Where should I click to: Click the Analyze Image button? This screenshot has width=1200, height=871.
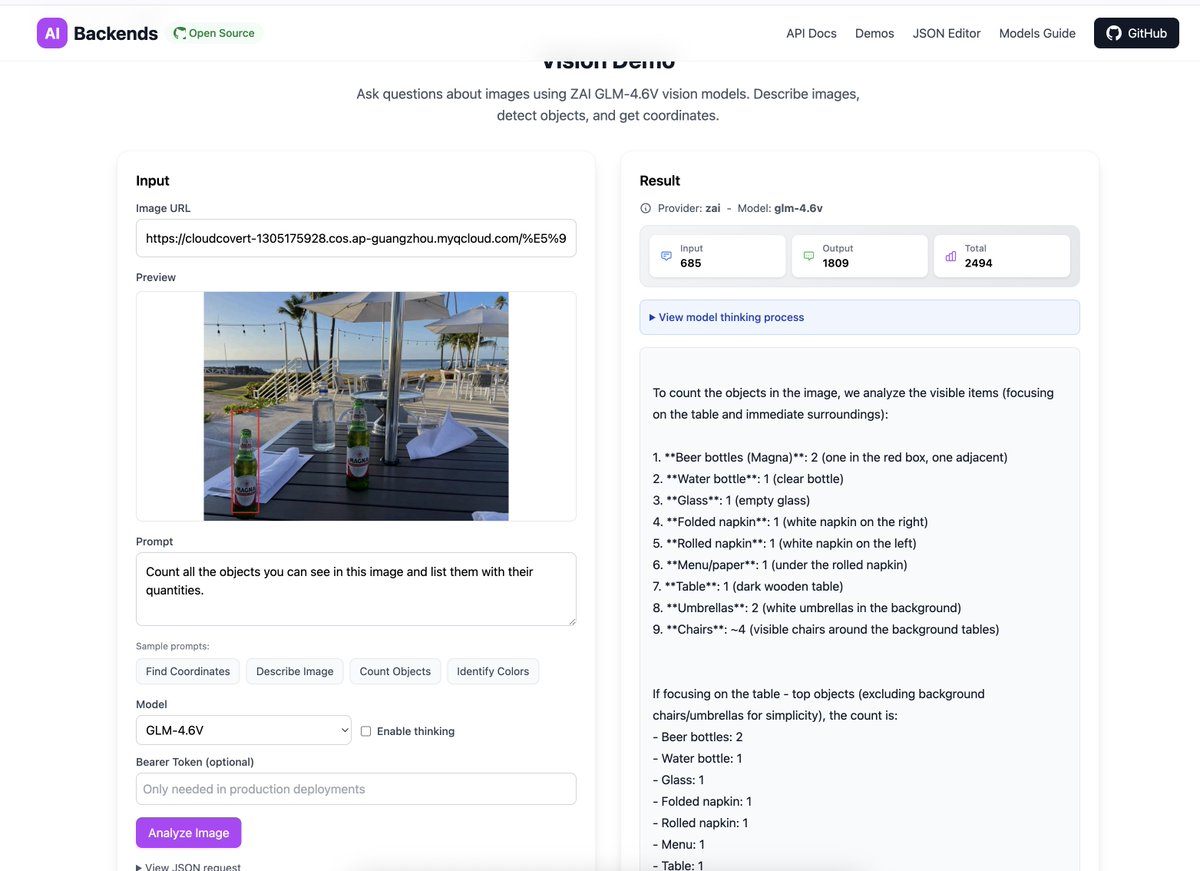pyautogui.click(x=189, y=833)
